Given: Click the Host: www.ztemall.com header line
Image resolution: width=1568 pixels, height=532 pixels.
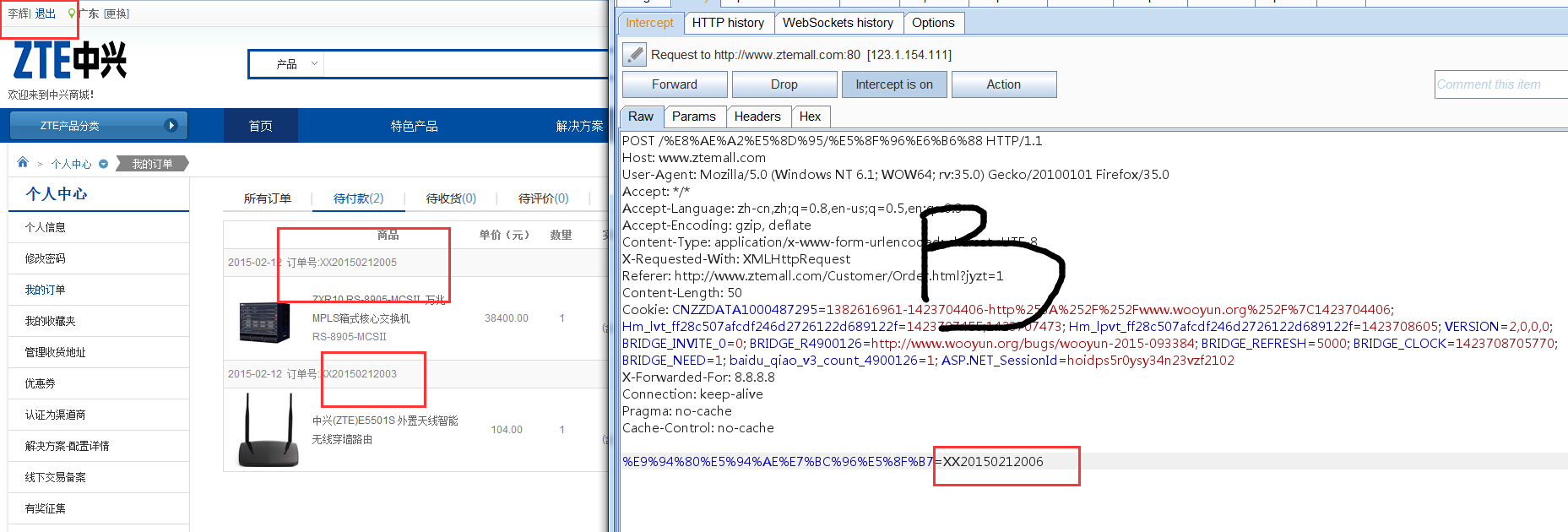Looking at the screenshot, I should [x=694, y=158].
